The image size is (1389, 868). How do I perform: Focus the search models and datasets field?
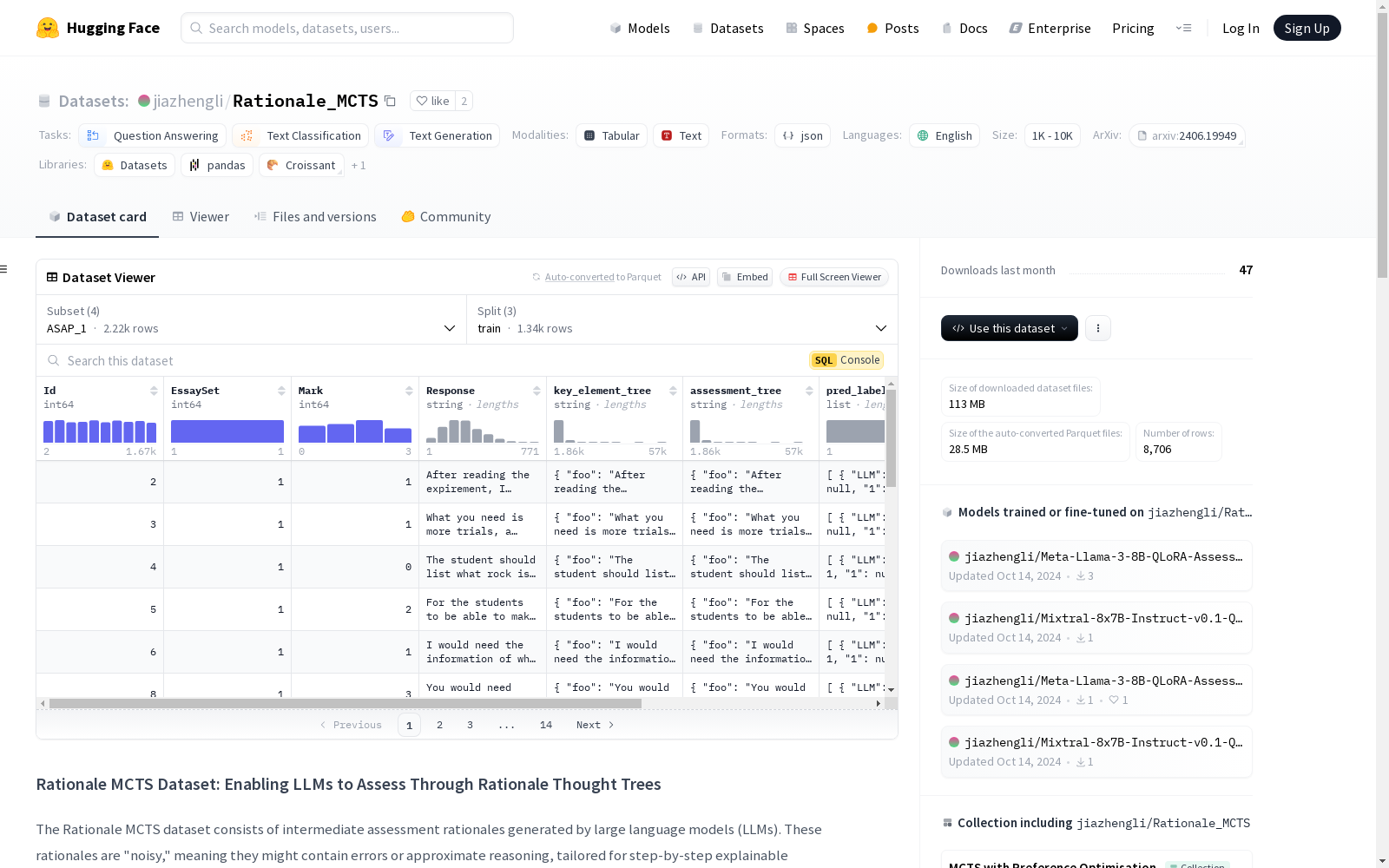coord(347,28)
